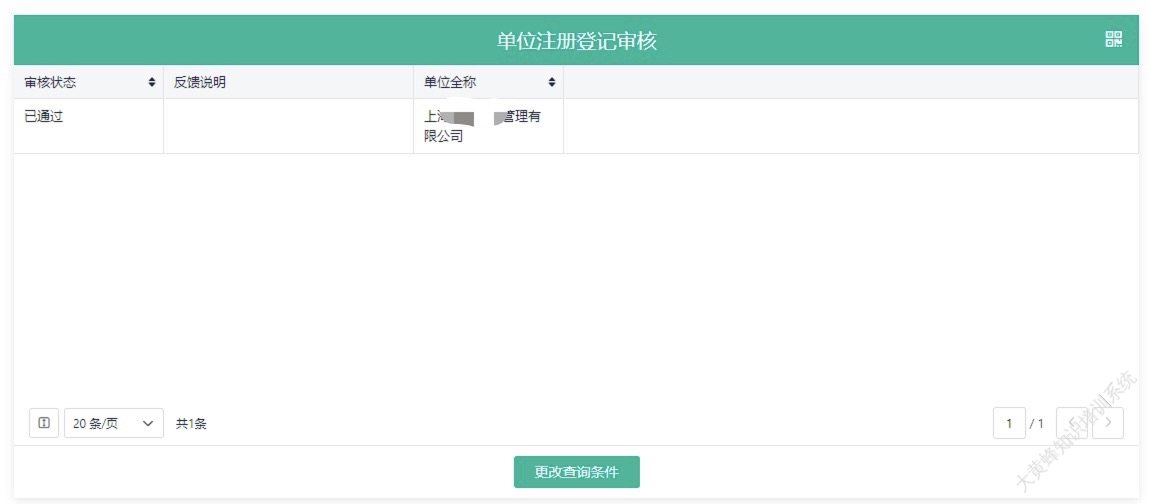This screenshot has height=504, width=1149.
Task: Click the 单位注册登记审核 page title
Action: [576, 40]
